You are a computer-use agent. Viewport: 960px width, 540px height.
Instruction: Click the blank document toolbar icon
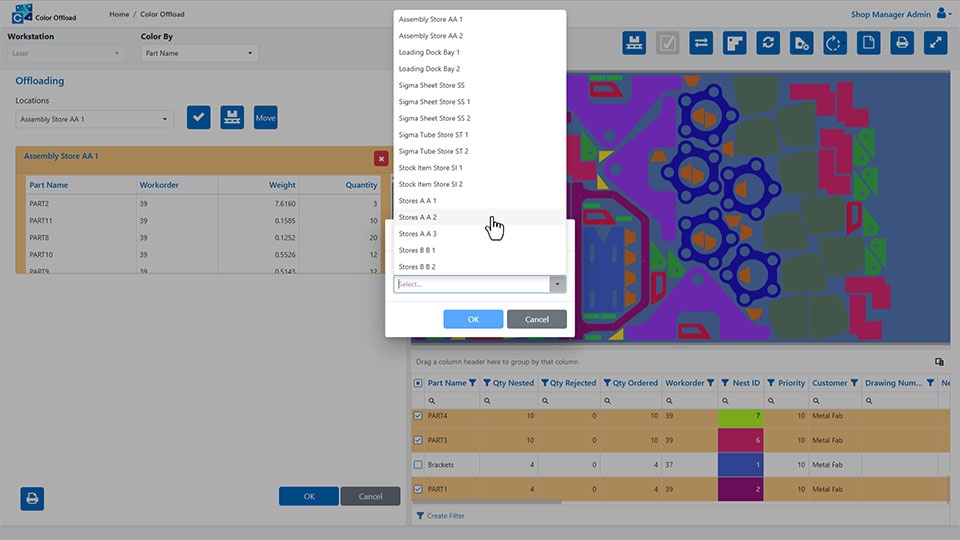click(869, 43)
